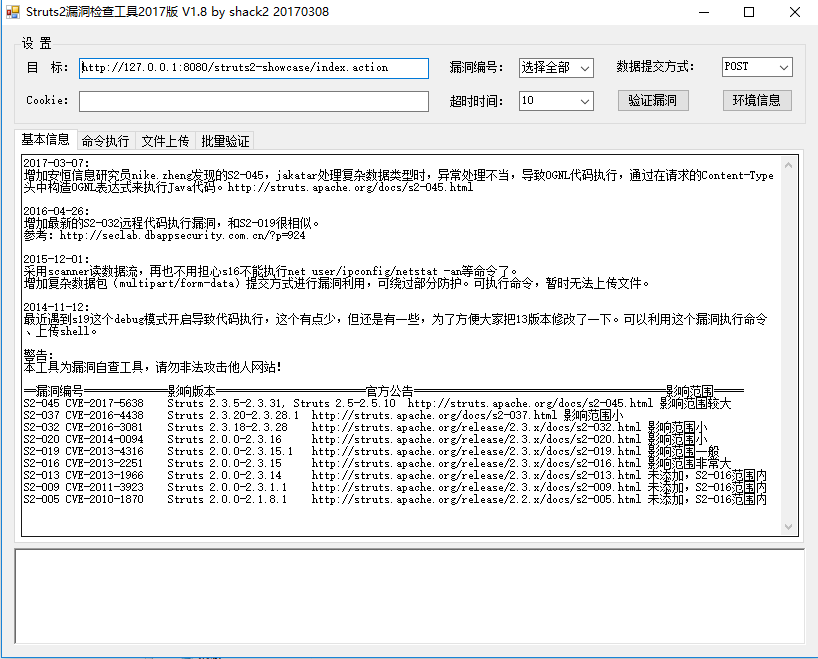Click the CVE-2011-3923 entry in the table

(x=104, y=487)
